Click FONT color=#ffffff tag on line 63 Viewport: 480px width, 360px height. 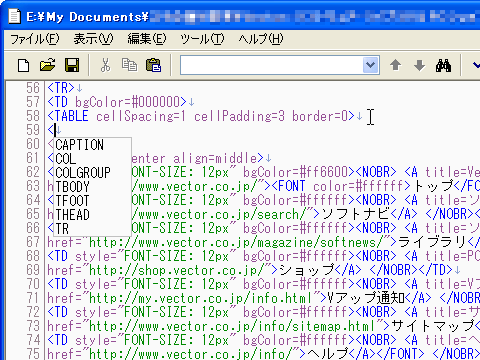342,186
